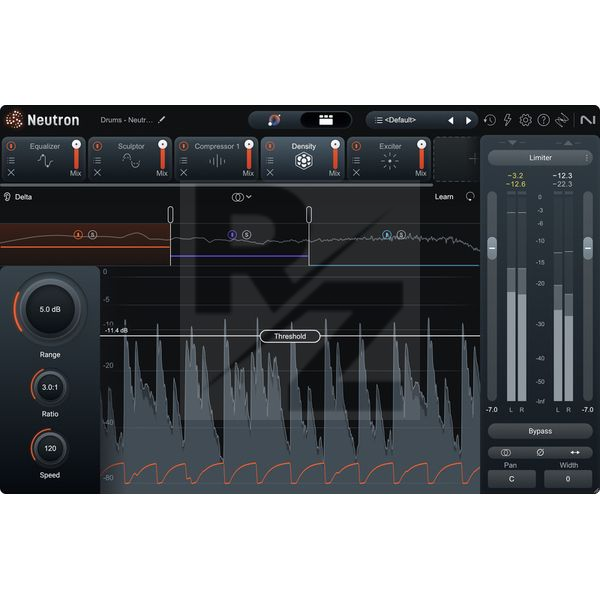This screenshot has height=600, width=600.
Task: Toggle Equalizer module power
Action: (x=11, y=146)
